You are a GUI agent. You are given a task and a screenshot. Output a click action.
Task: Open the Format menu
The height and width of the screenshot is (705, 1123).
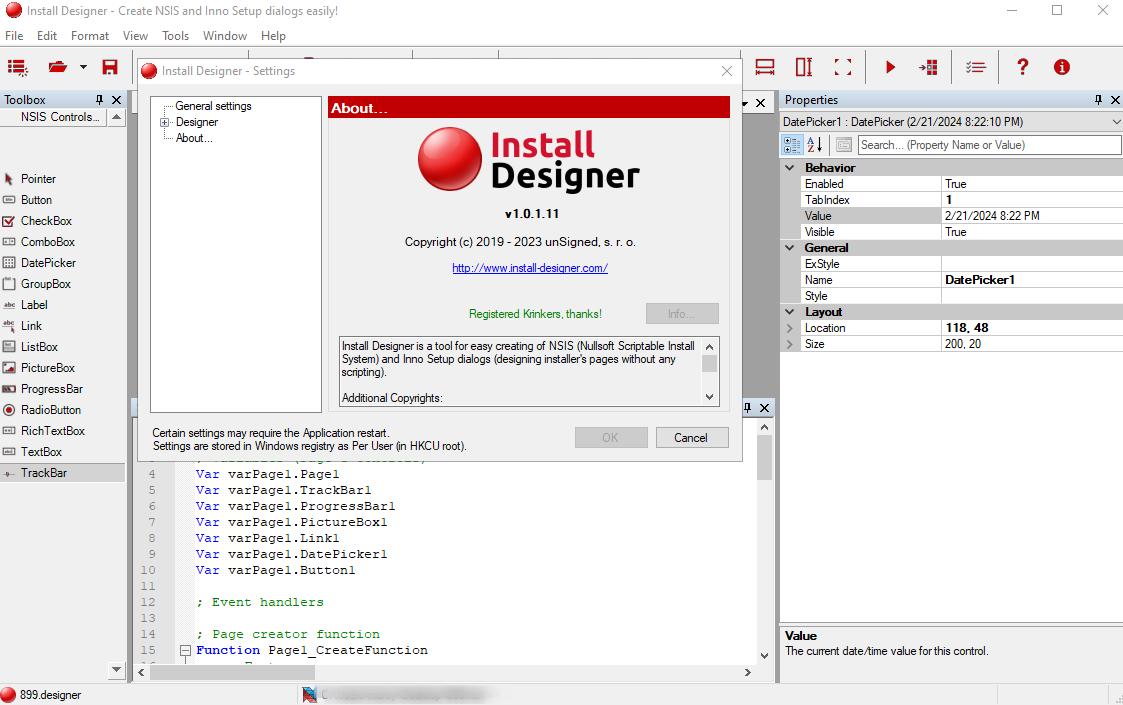point(90,36)
